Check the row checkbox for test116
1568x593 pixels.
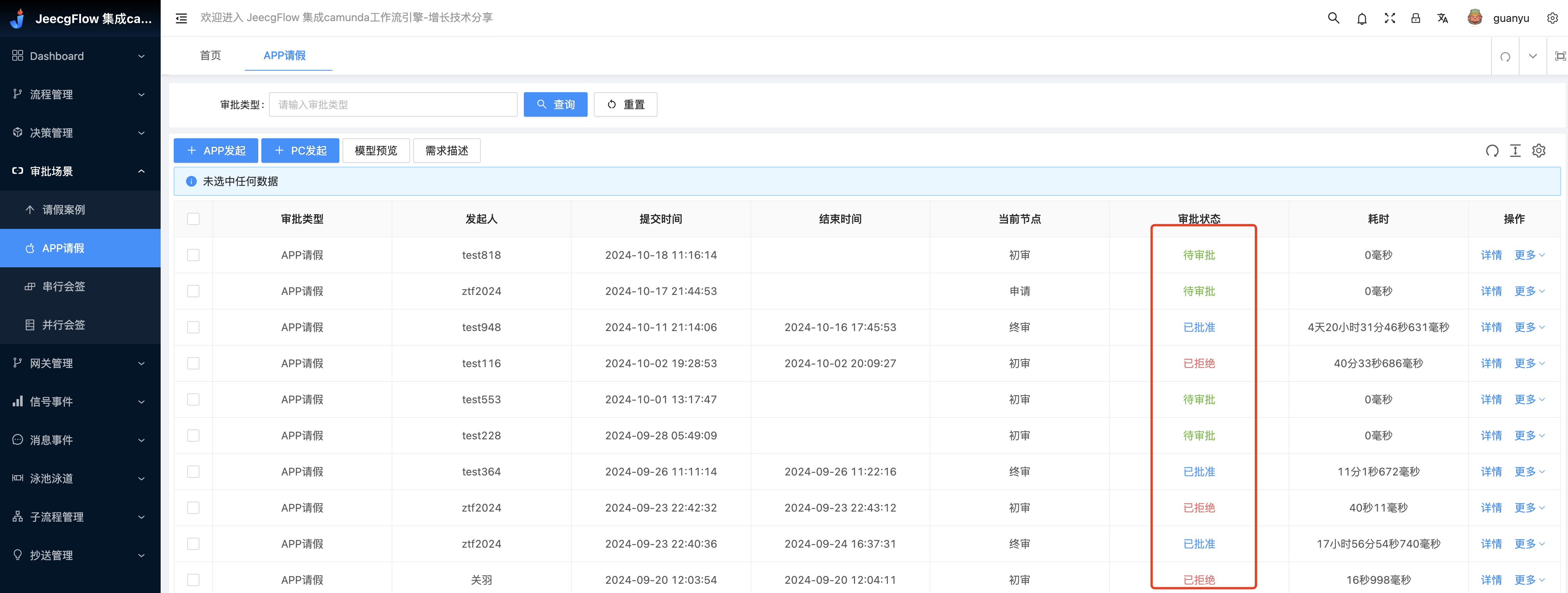click(x=193, y=363)
